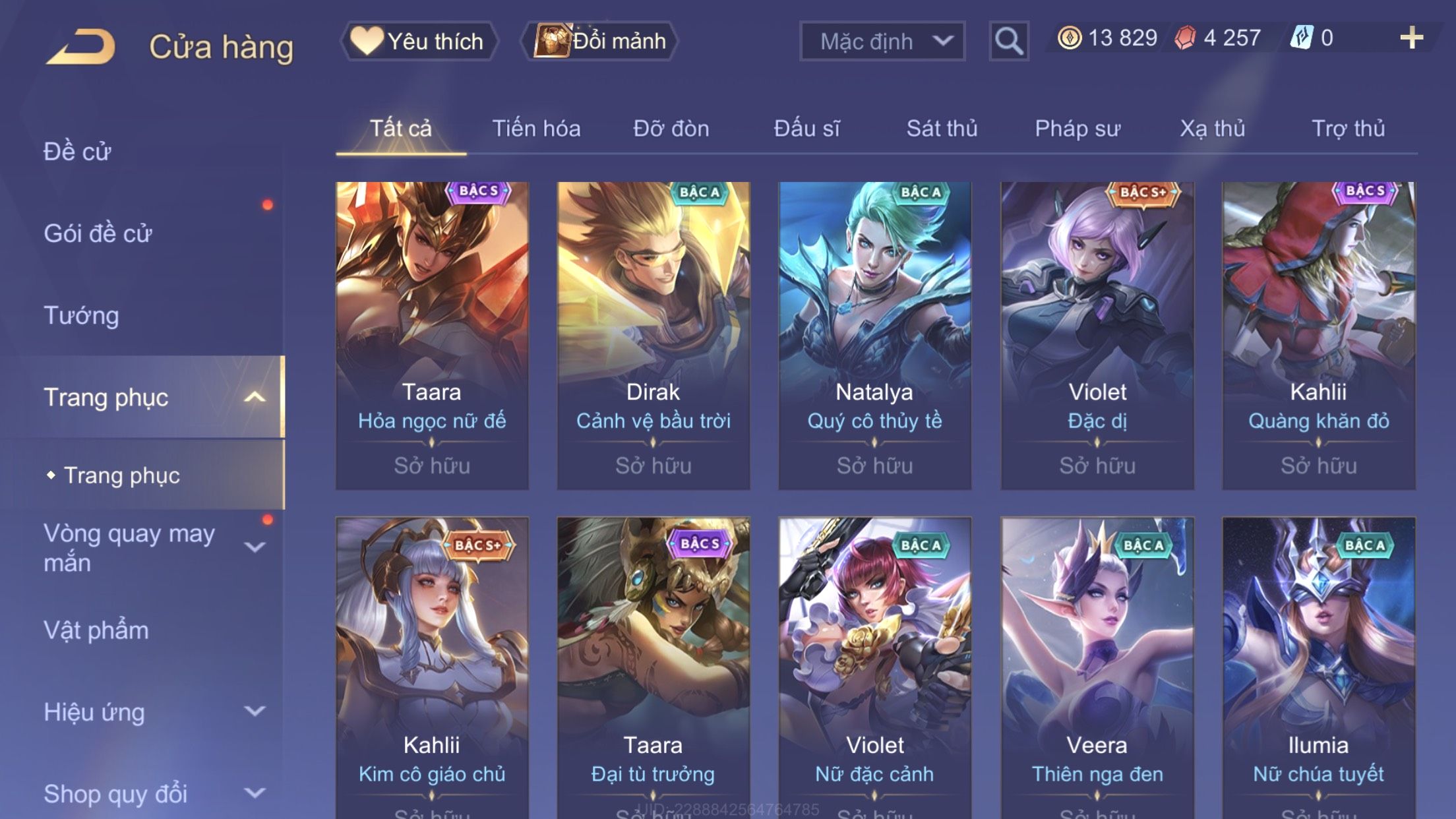Click the blue voucher currency icon
Image resolution: width=1456 pixels, height=819 pixels.
coord(1302,38)
